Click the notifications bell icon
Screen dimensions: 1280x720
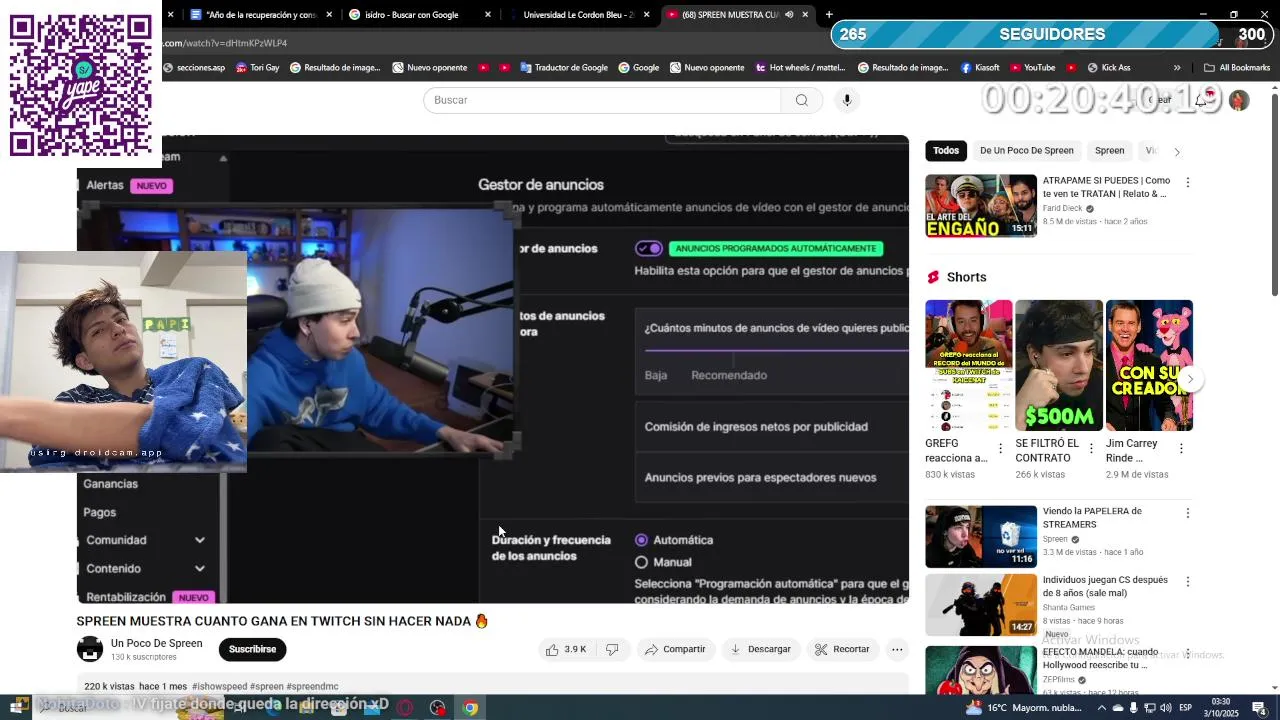[x=1201, y=100]
